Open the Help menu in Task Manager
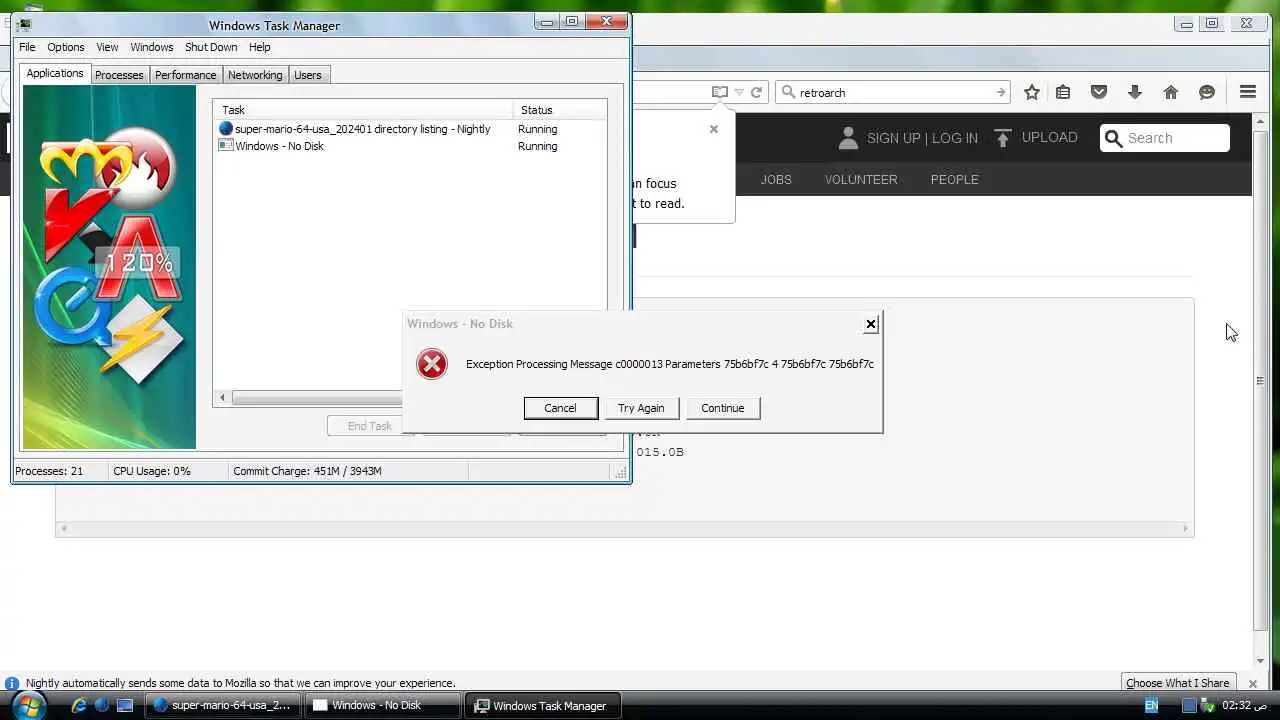The height and width of the screenshot is (720, 1280). pos(260,47)
